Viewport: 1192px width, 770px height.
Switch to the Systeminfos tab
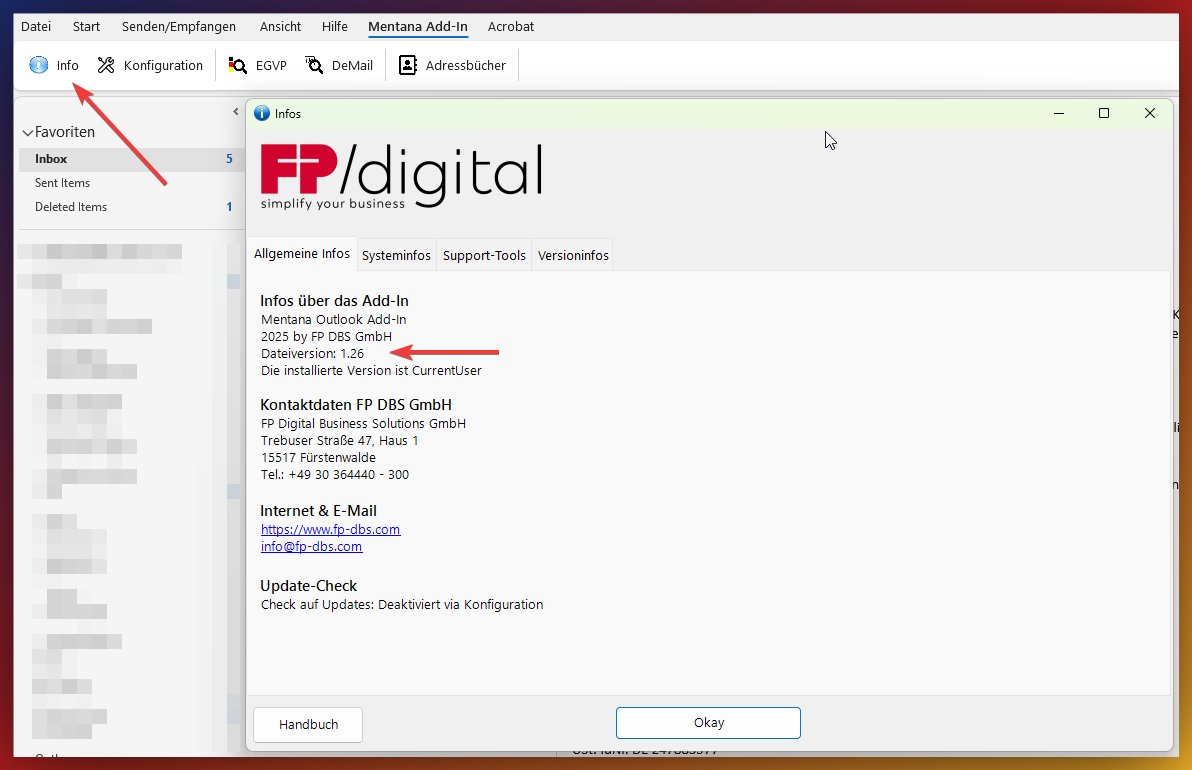pyautogui.click(x=396, y=255)
